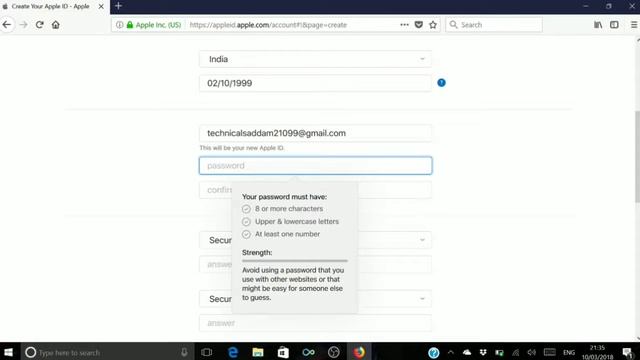Image resolution: width=640 pixels, height=360 pixels.
Task: Open the Windows Start menu
Action: 8,352
